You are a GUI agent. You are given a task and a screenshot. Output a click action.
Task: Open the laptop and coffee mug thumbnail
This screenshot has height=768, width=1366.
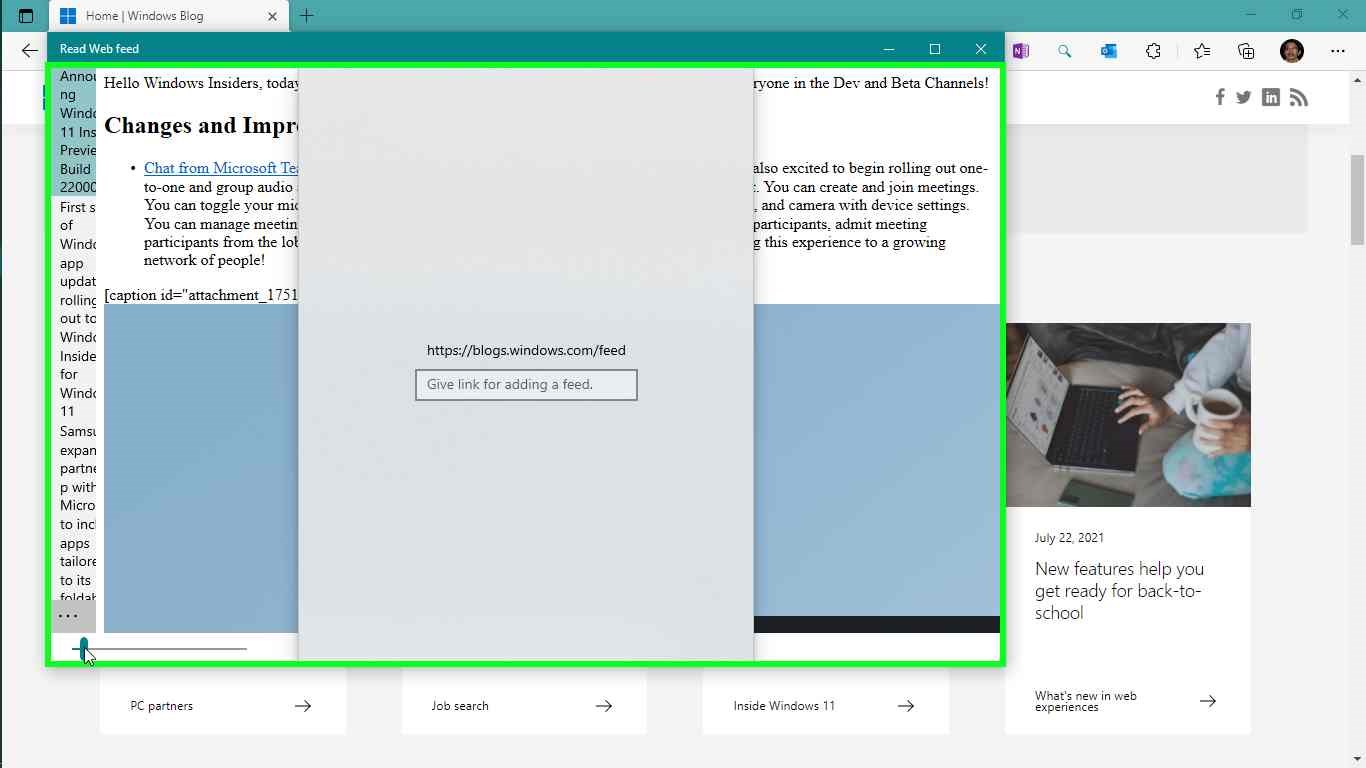(1128, 414)
